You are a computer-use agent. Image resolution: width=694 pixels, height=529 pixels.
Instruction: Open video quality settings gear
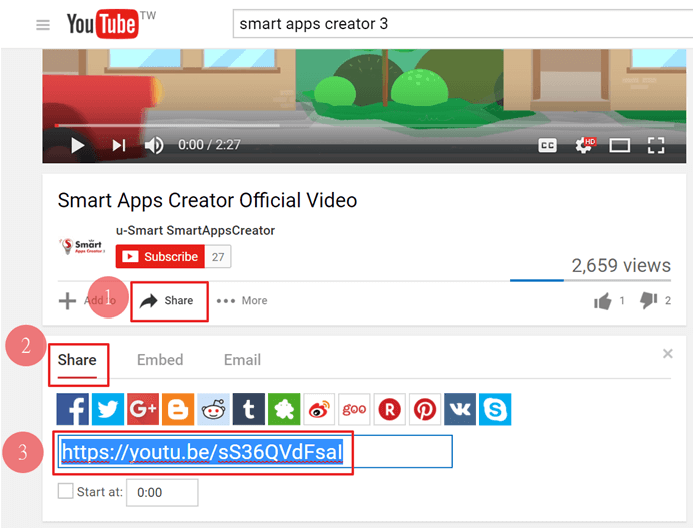coord(585,145)
